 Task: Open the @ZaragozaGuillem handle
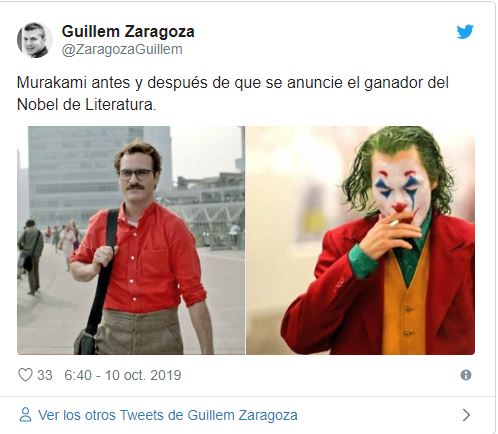tap(122, 49)
